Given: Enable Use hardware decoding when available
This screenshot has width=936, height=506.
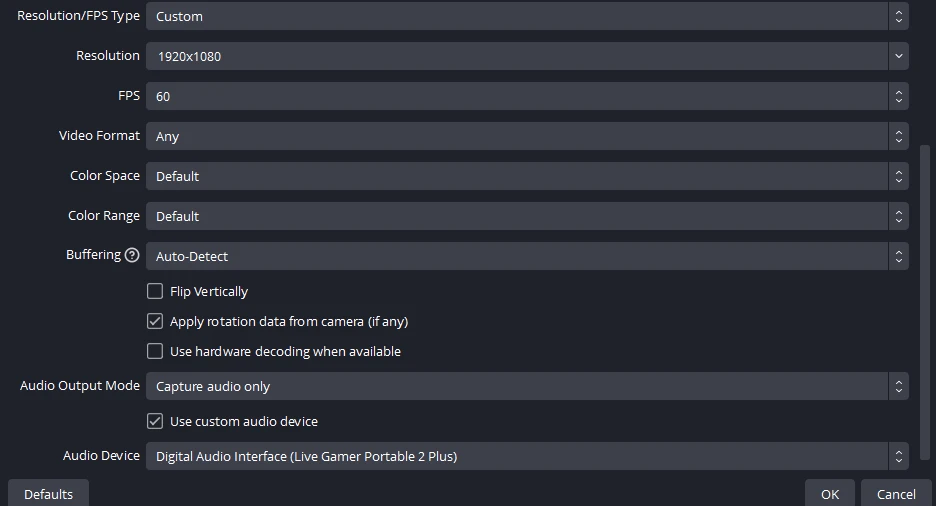Looking at the screenshot, I should coord(155,352).
